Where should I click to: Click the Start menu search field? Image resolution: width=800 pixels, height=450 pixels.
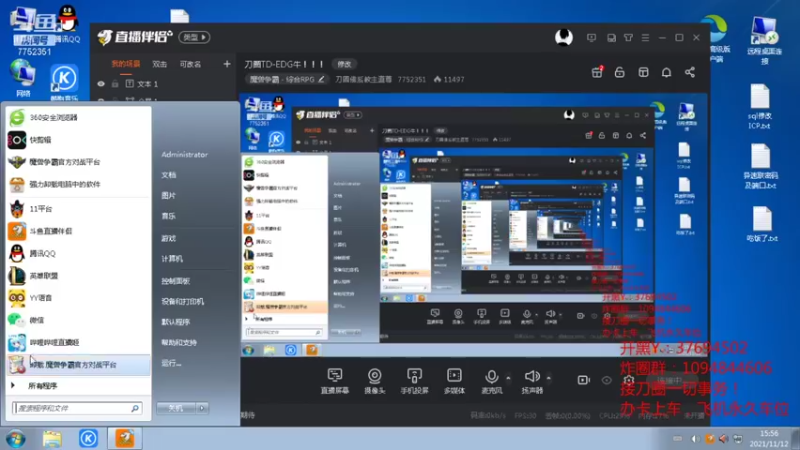coord(77,408)
